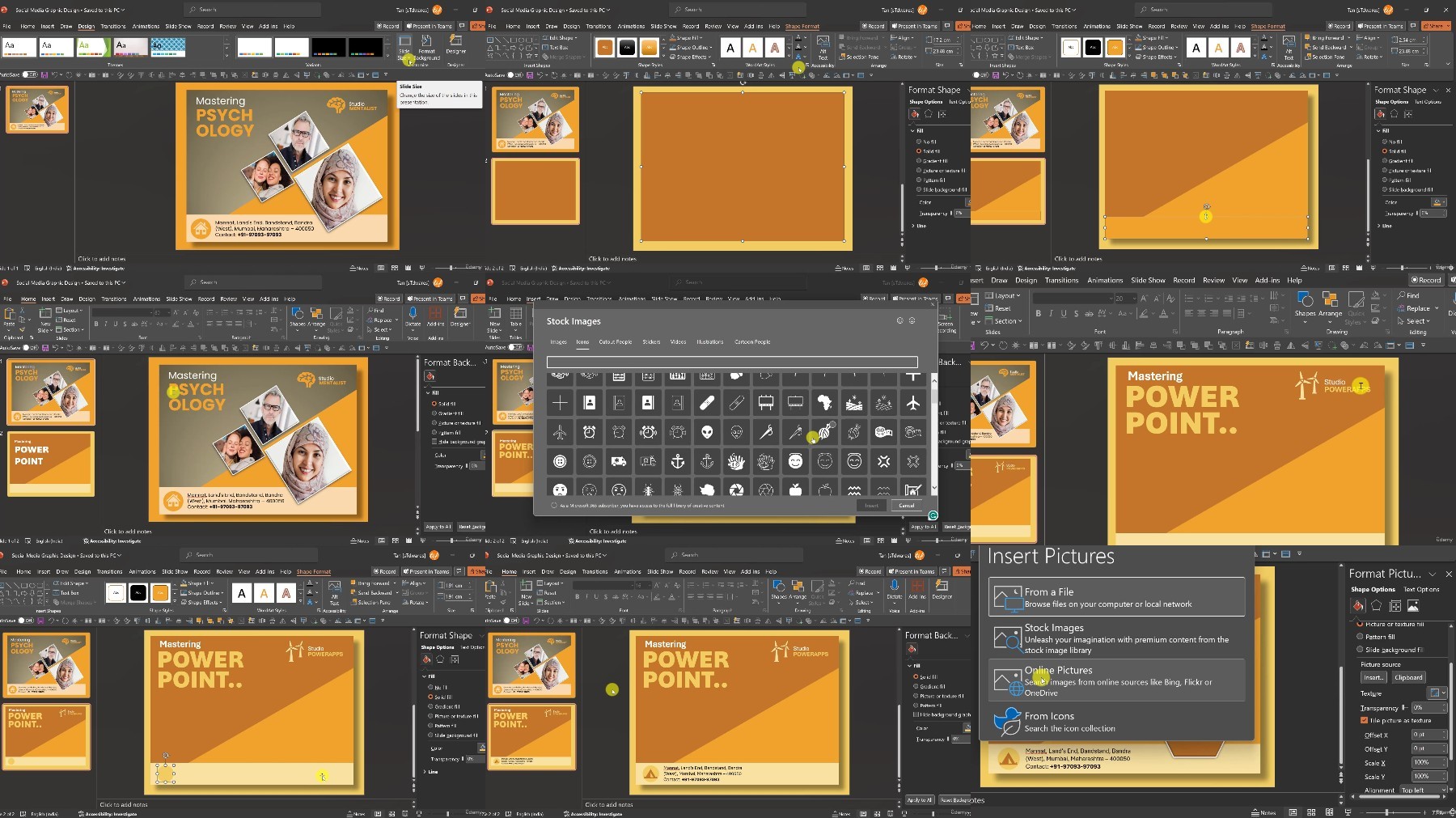Open the Alignment Top left combo box
The width and height of the screenshot is (1456, 818).
1422,790
